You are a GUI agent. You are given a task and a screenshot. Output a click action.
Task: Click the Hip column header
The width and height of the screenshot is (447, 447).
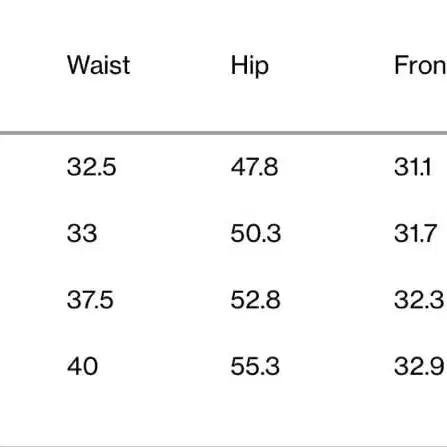pyautogui.click(x=249, y=66)
